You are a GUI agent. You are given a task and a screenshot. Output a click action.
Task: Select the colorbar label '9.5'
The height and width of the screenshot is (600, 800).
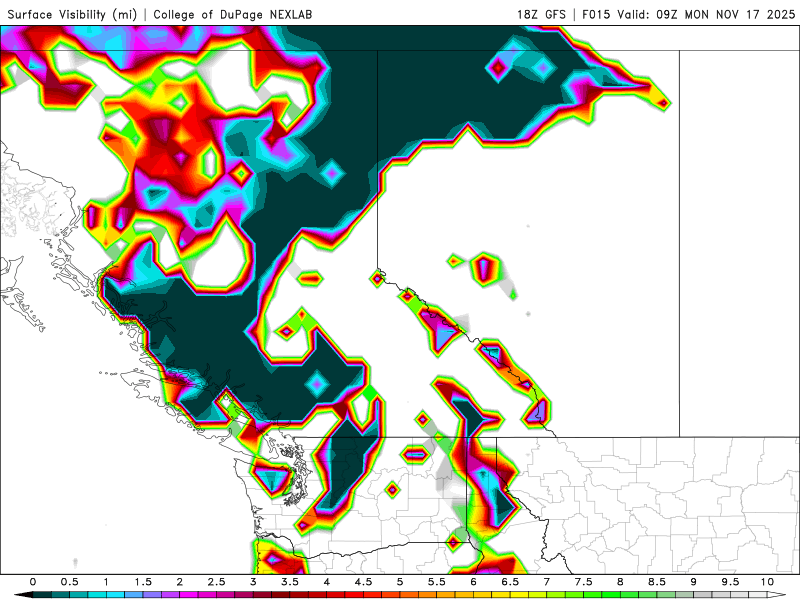click(x=731, y=582)
